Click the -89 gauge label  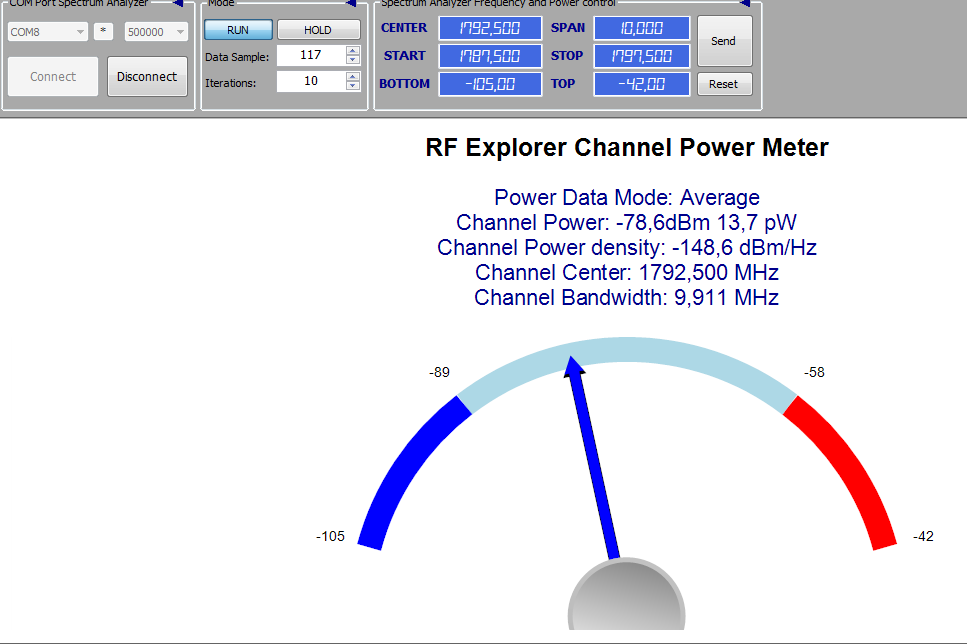pyautogui.click(x=440, y=373)
